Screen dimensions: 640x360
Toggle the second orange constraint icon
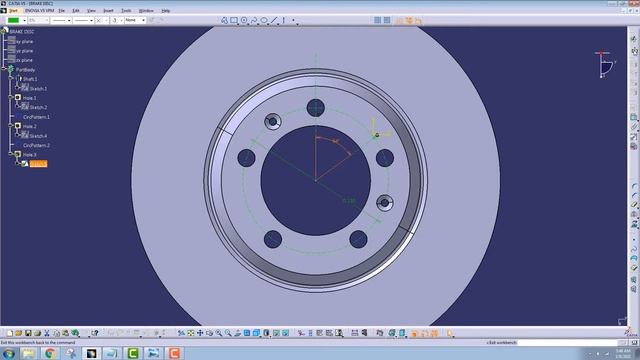[x=409, y=20]
